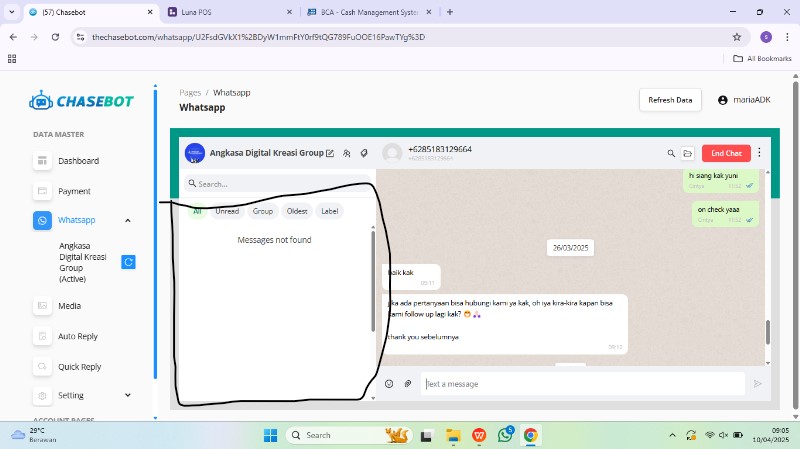Select the Oldest filter chip

pyautogui.click(x=297, y=211)
